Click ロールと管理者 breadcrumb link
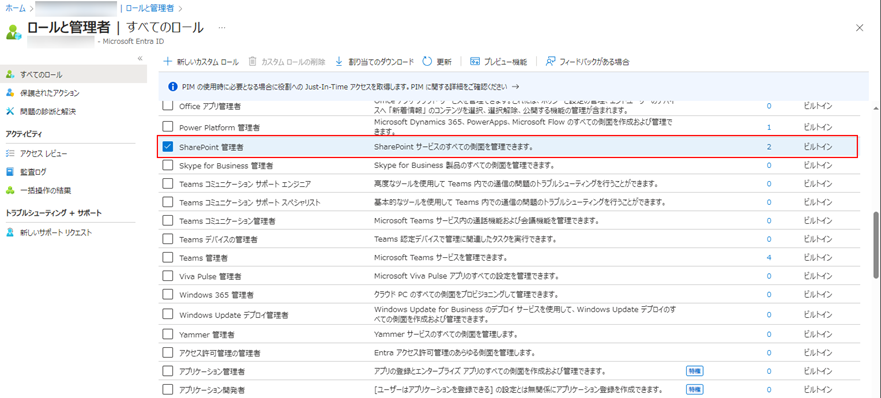Viewport: 881px width, 398px height. [151, 8]
